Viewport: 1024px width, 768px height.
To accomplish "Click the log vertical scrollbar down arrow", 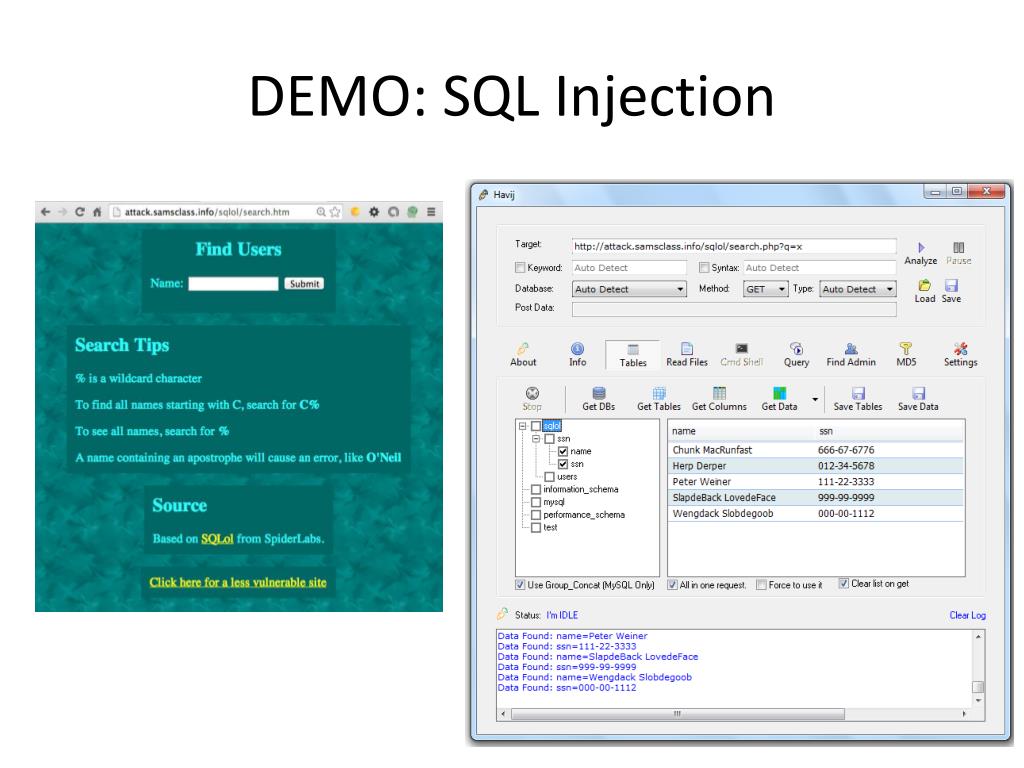I will (x=978, y=700).
